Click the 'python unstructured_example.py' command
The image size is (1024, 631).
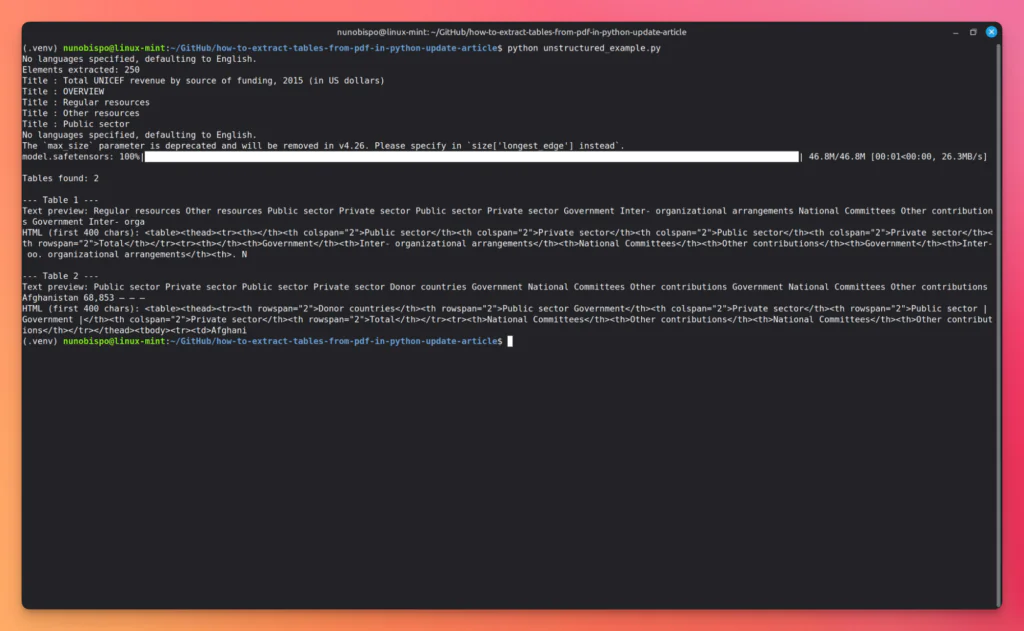[584, 48]
